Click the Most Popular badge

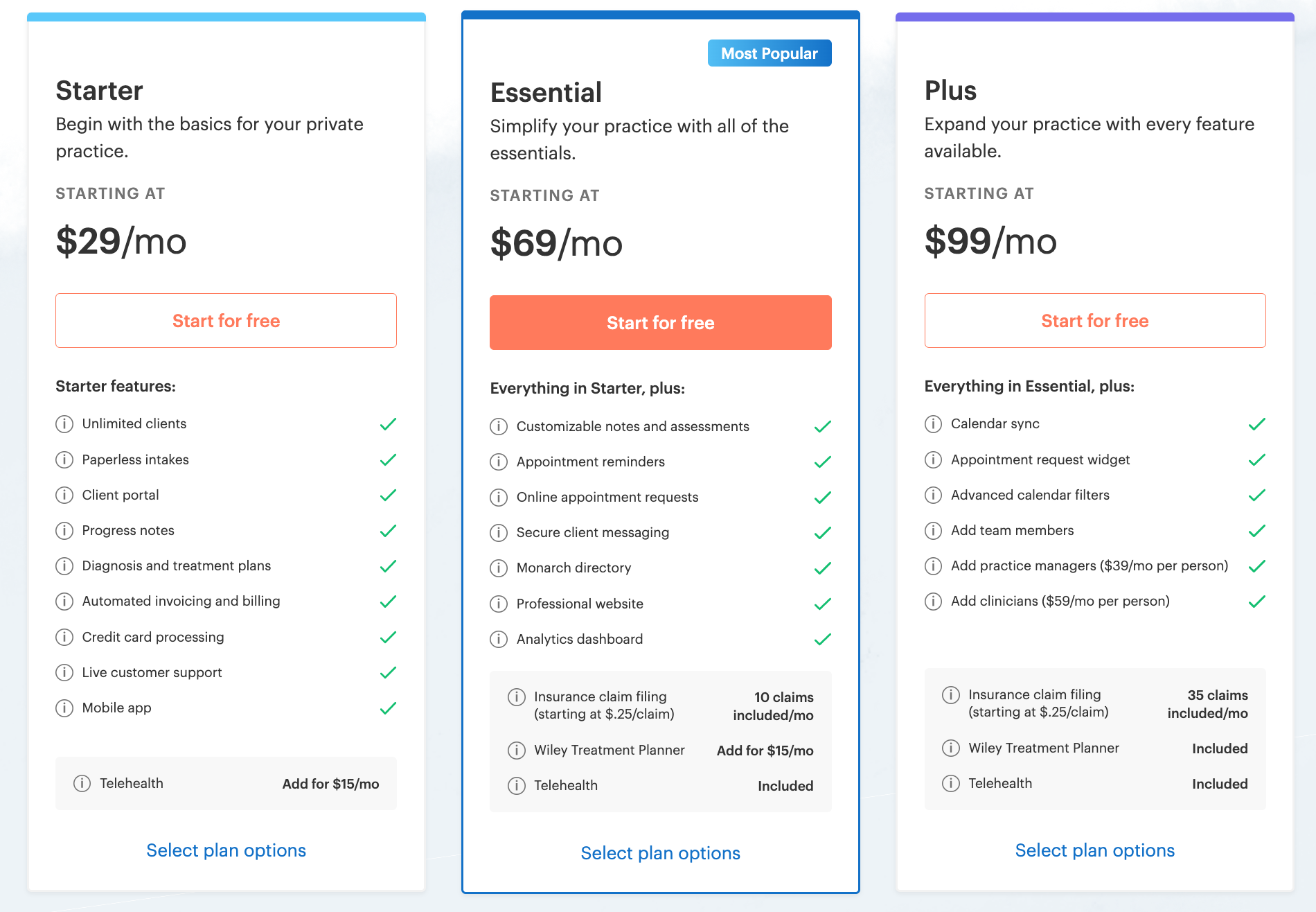770,53
